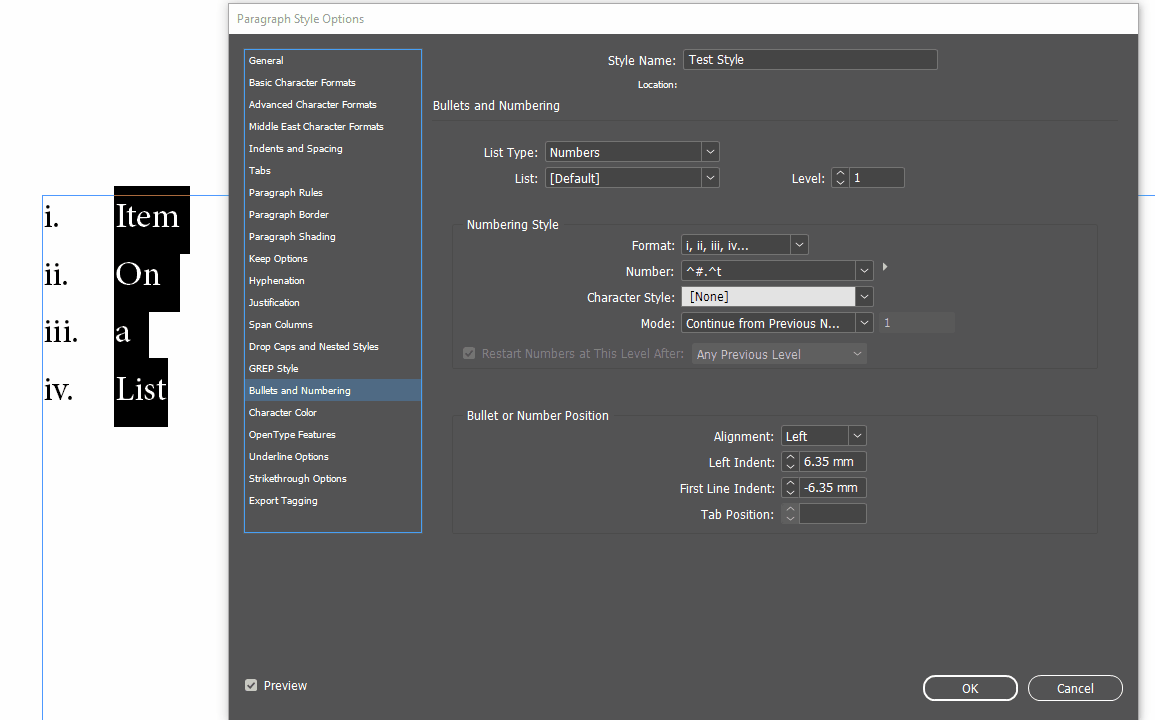The image size is (1155, 720).
Task: Increase Left Indent using the stepper
Action: 790,456
